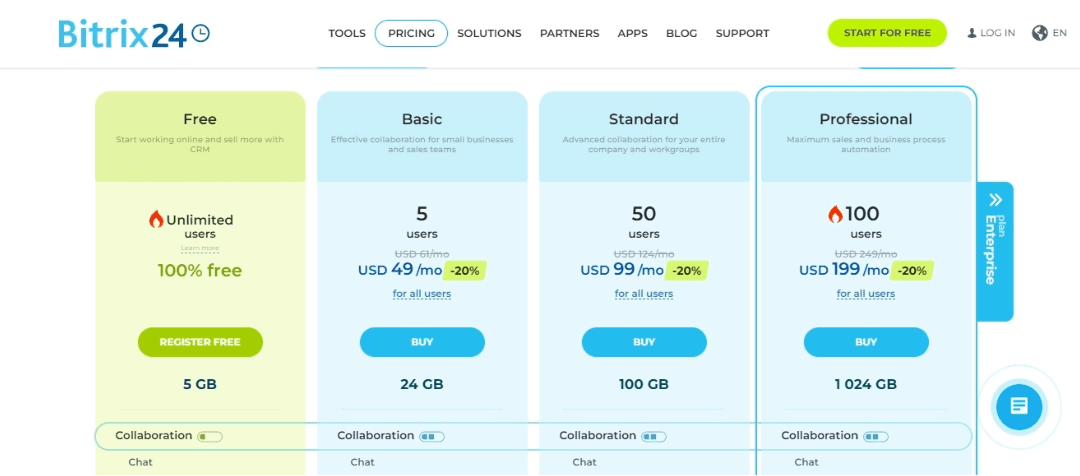Click the Standard plan title
This screenshot has height=476, width=1080.
644,119
